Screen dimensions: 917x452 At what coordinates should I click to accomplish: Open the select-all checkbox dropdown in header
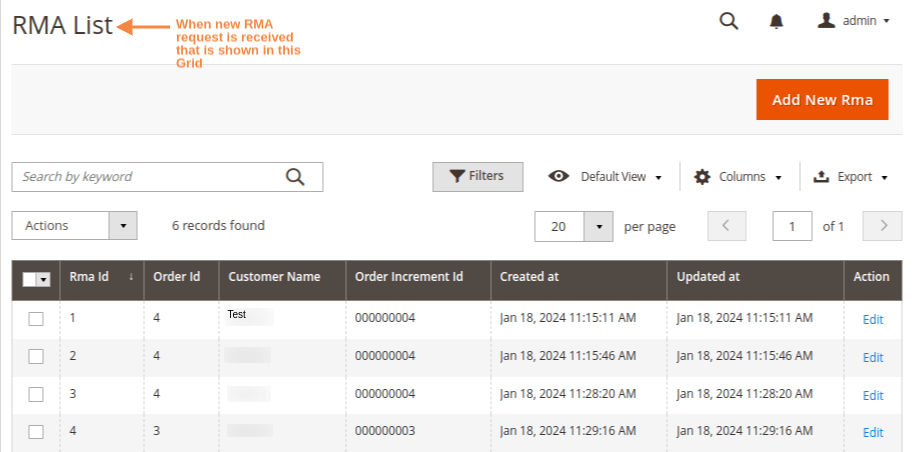tap(44, 280)
